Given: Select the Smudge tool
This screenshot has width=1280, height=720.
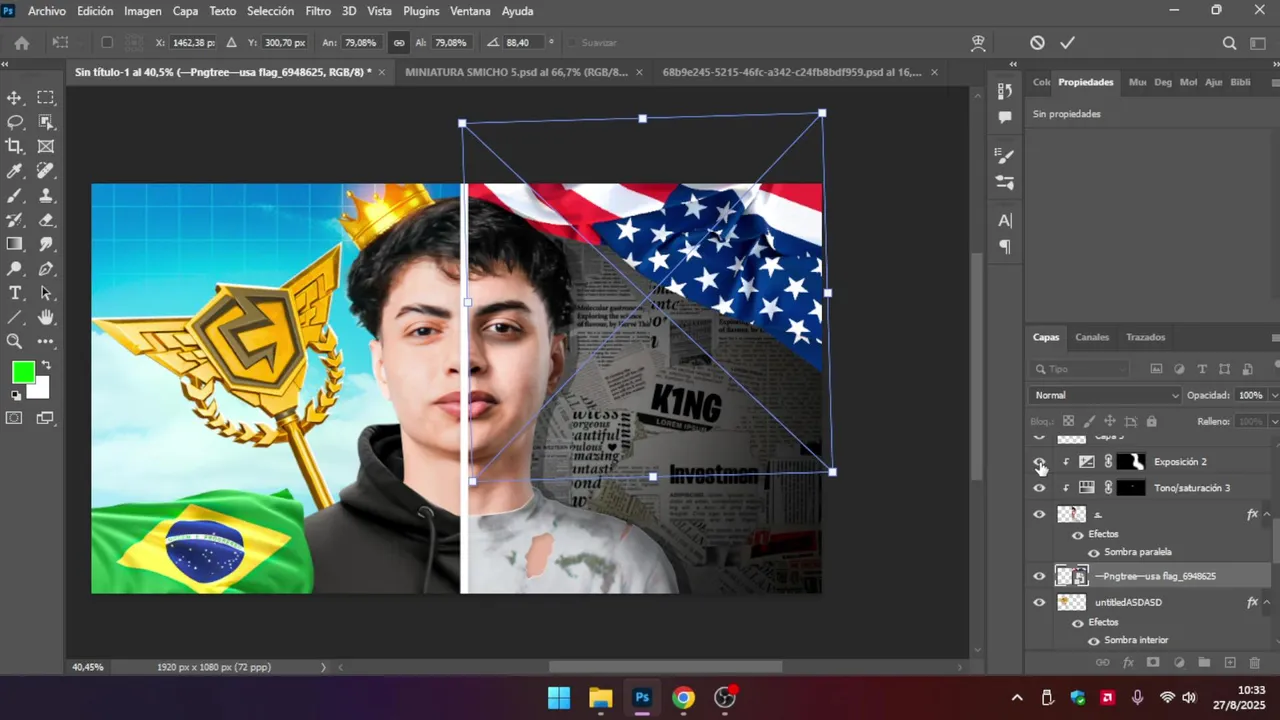Looking at the screenshot, I should (x=46, y=245).
